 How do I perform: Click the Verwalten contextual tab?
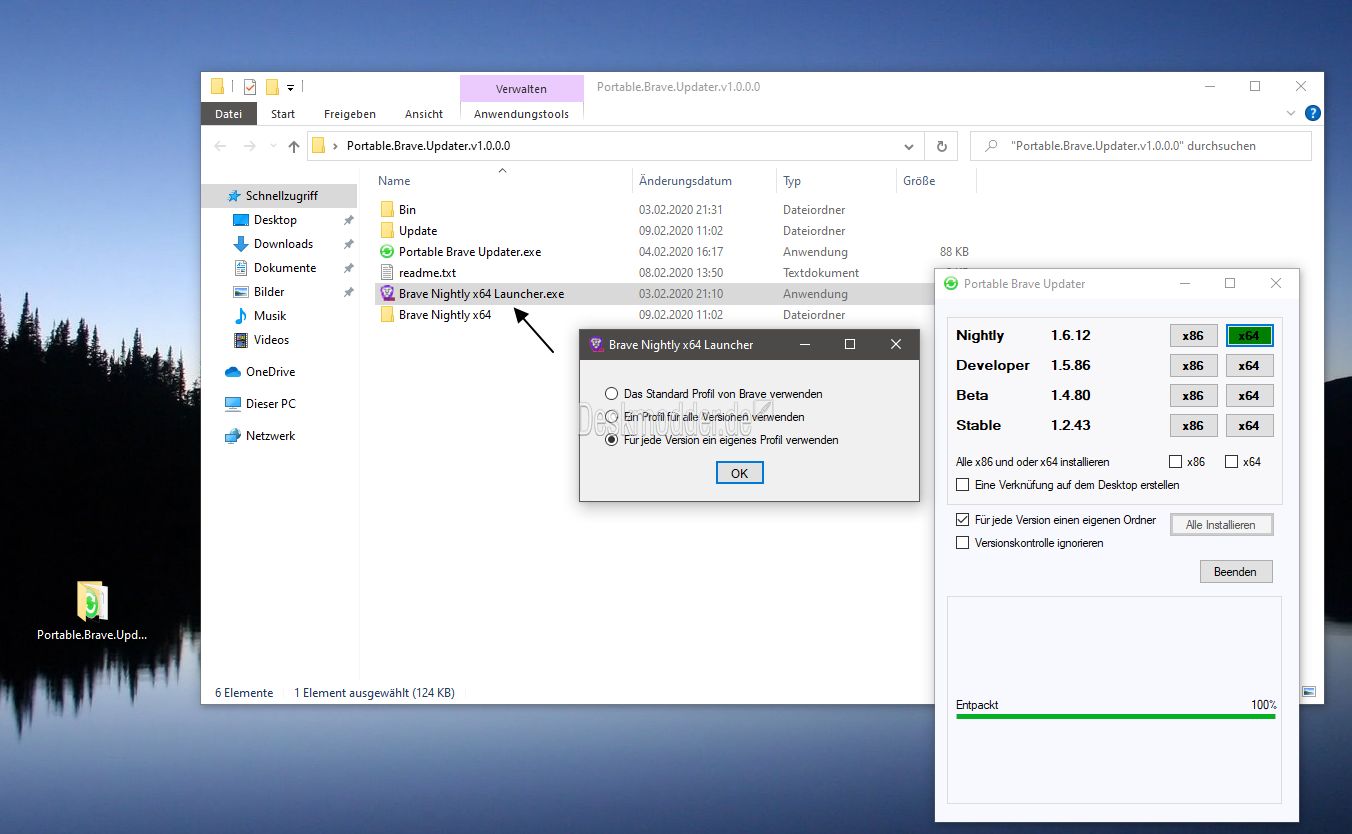click(x=521, y=88)
